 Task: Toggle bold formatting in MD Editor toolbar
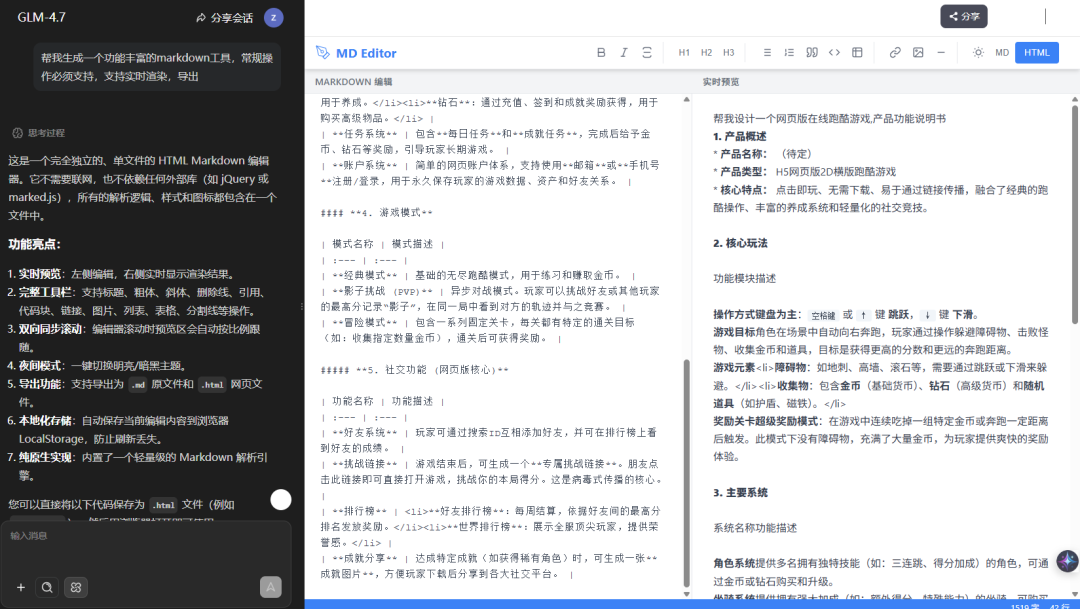coord(601,53)
